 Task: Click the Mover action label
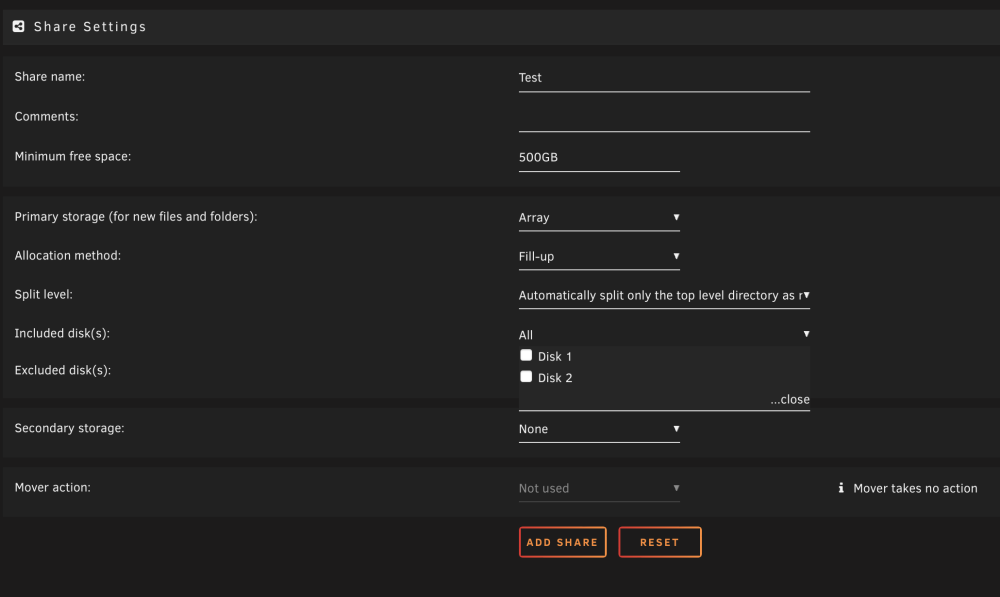pyautogui.click(x=52, y=487)
